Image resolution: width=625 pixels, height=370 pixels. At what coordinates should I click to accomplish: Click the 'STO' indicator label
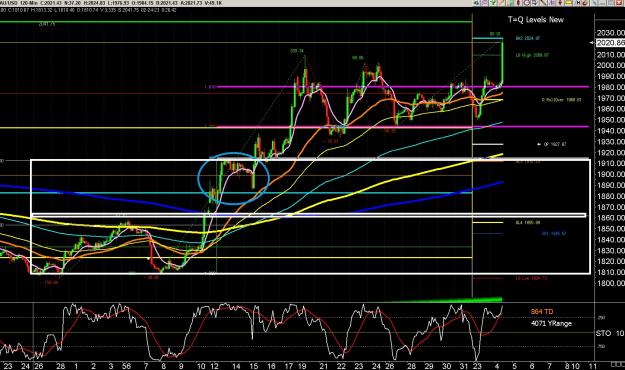603,333
